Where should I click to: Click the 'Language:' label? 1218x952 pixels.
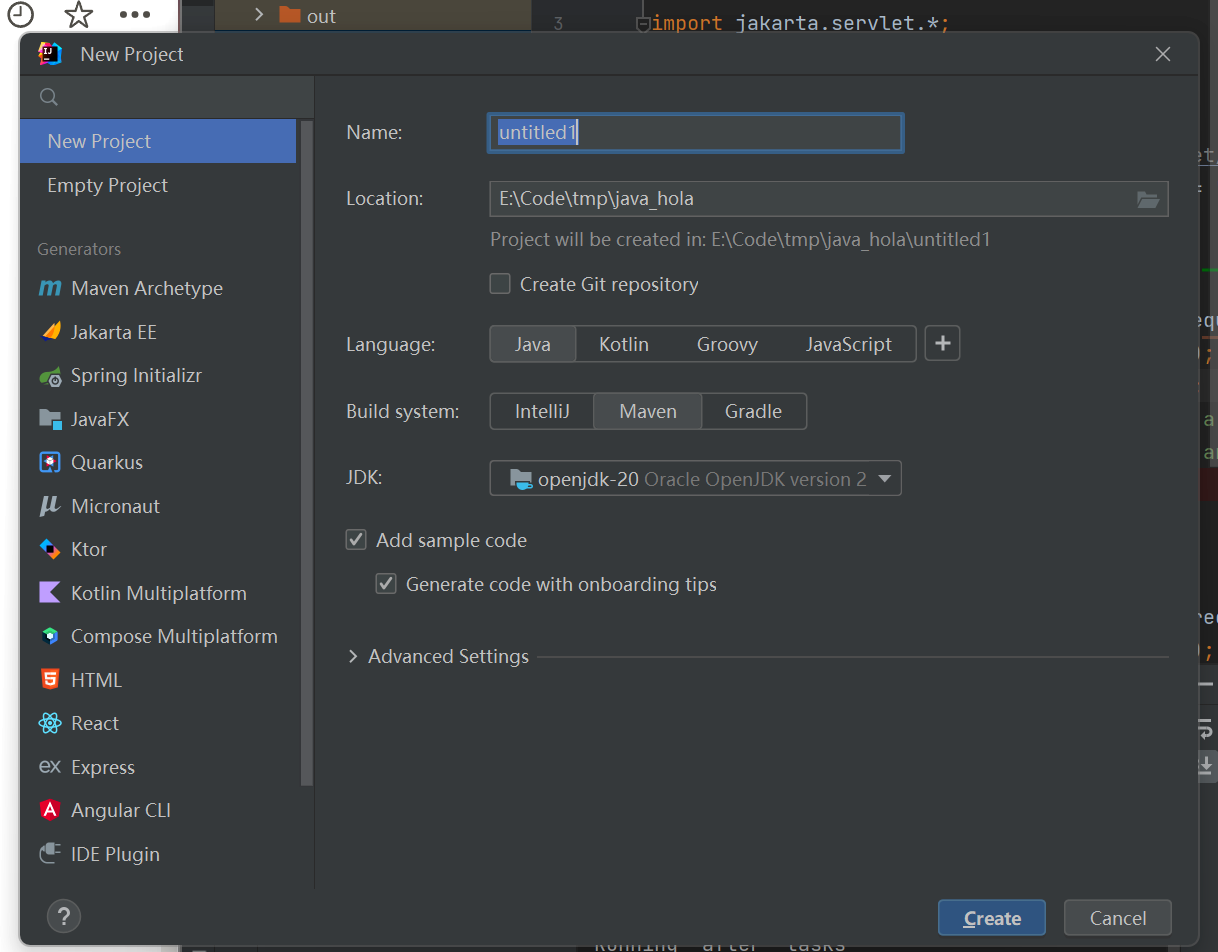391,344
